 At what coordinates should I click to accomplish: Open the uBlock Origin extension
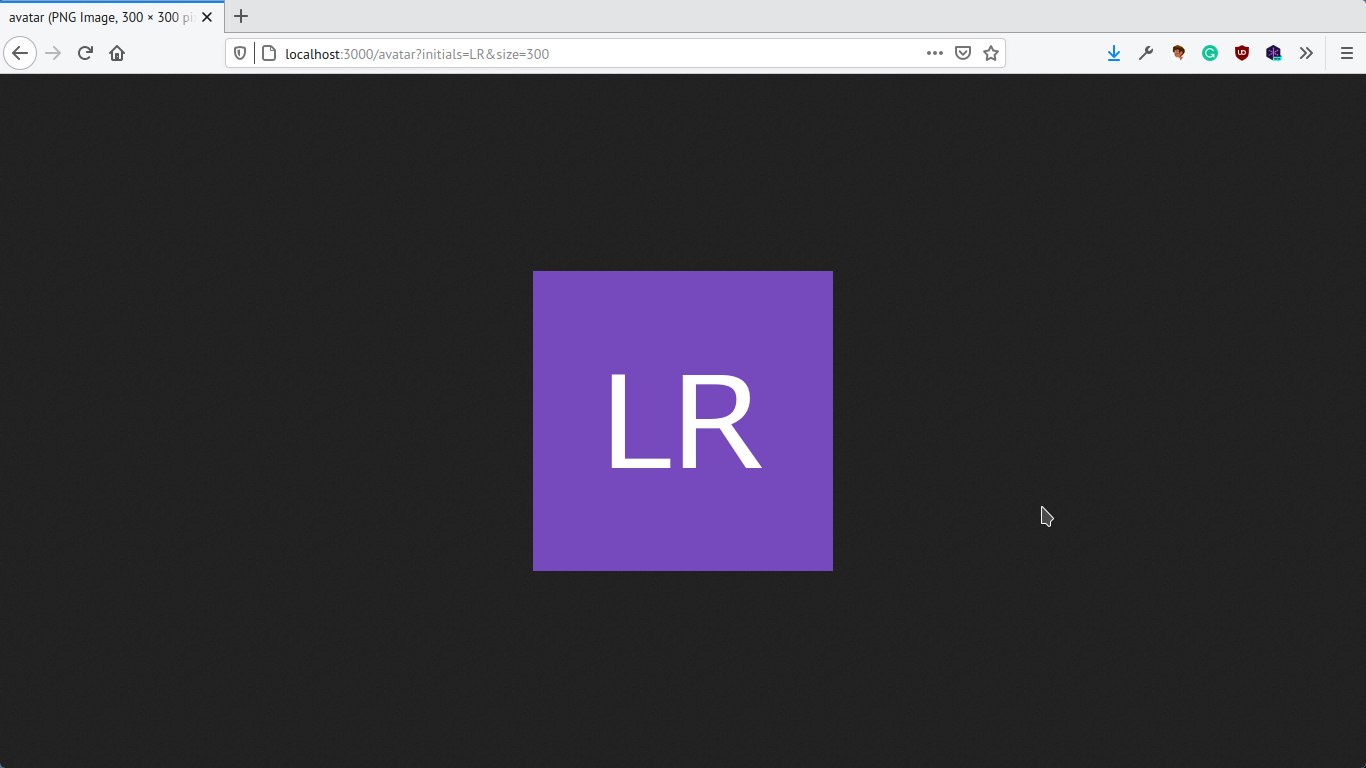[1242, 52]
